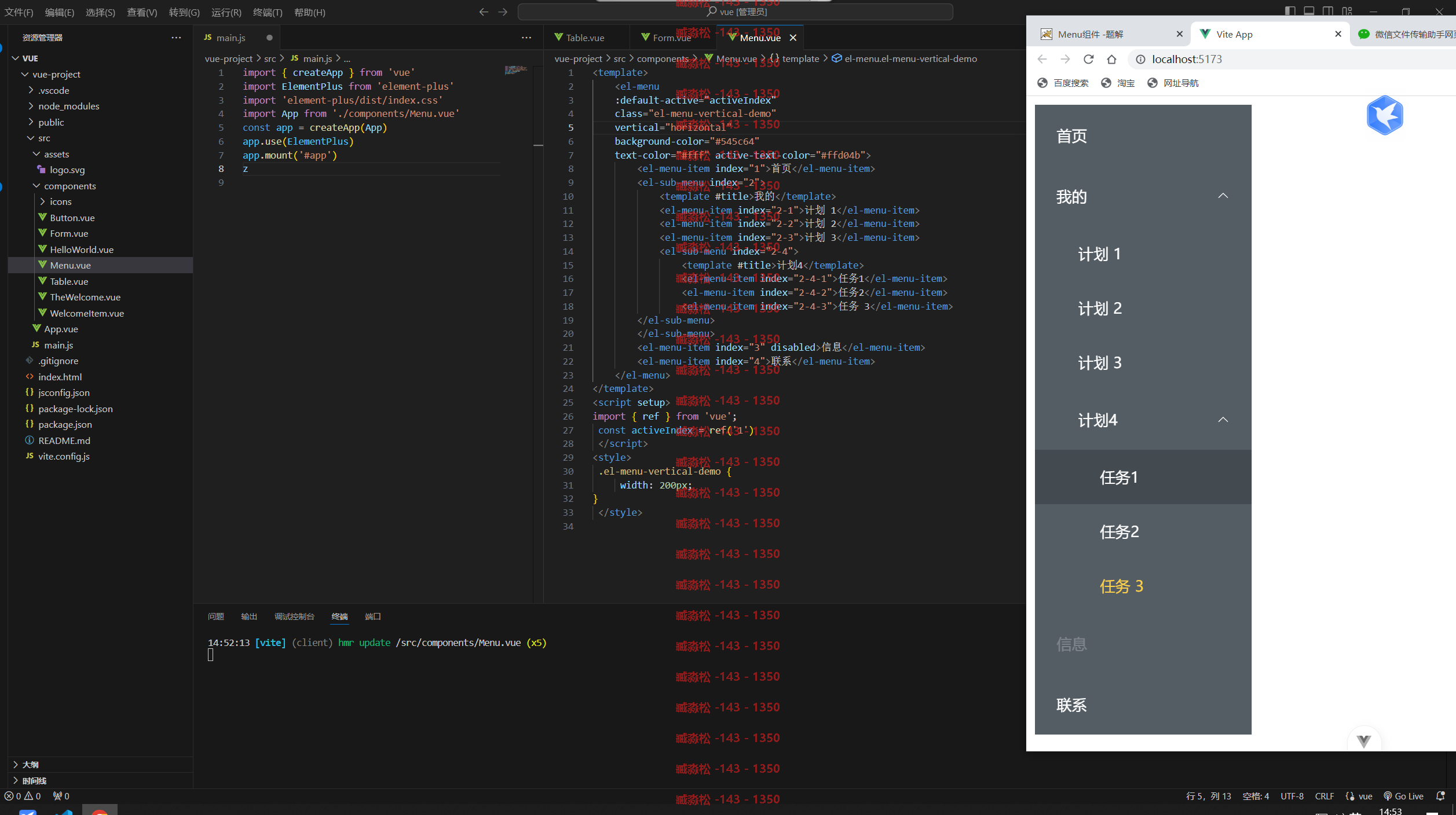Select 首页 menu item in browser
The height and width of the screenshot is (815, 1456).
pos(1143,135)
